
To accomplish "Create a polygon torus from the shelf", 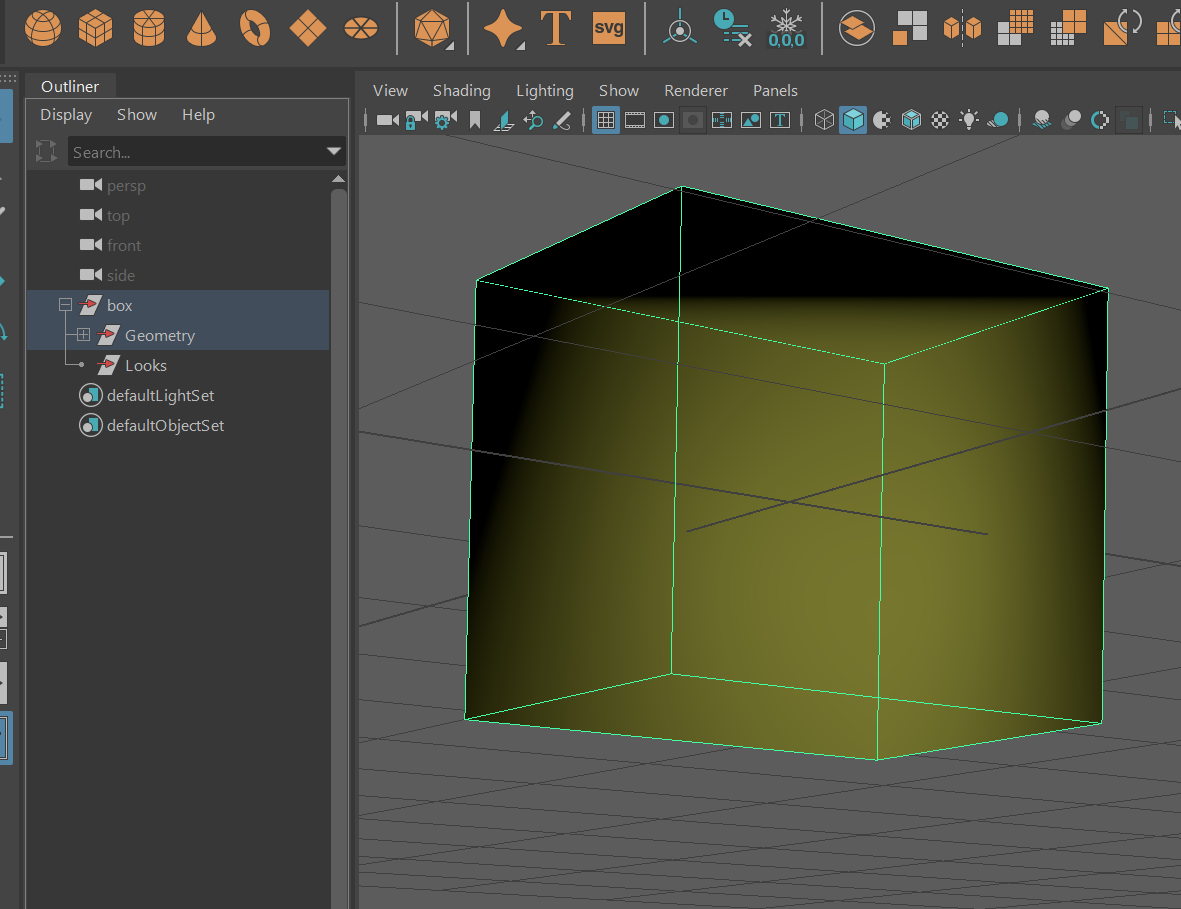I will click(x=255, y=28).
